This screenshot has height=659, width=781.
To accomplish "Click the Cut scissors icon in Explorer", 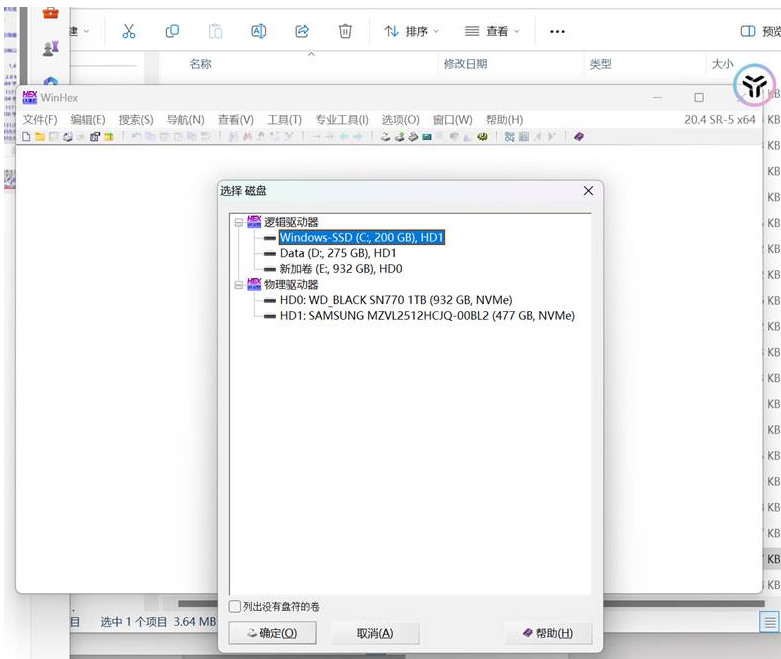I will (x=129, y=31).
